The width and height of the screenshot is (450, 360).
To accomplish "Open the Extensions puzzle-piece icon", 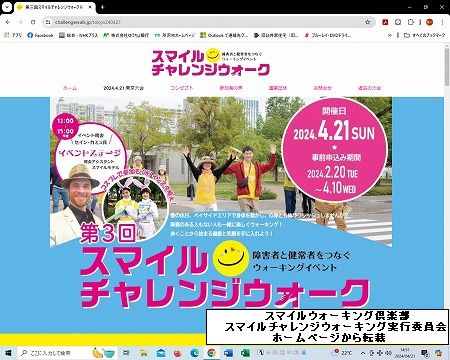I will coord(411,22).
